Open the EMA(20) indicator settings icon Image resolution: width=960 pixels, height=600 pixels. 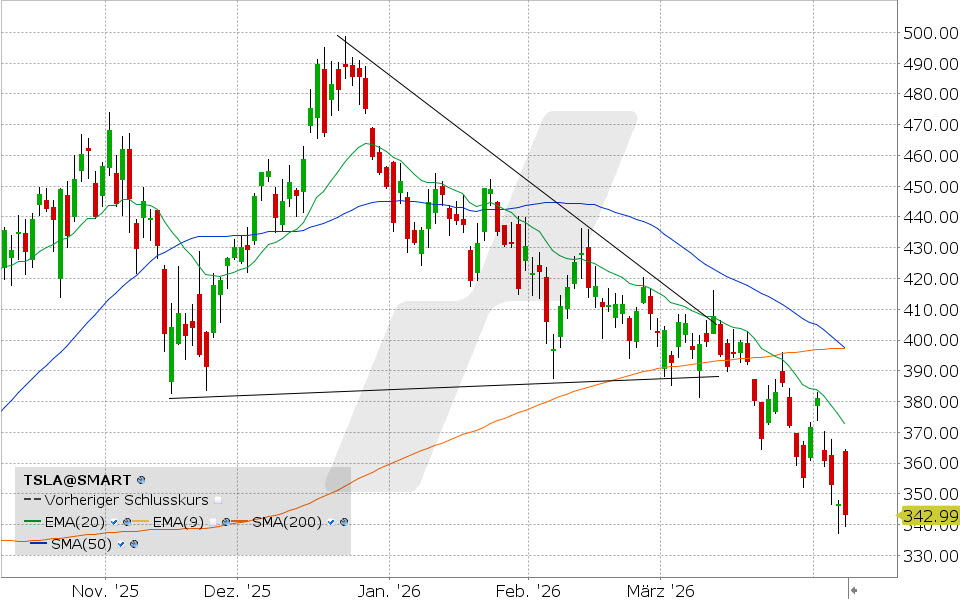(127, 522)
